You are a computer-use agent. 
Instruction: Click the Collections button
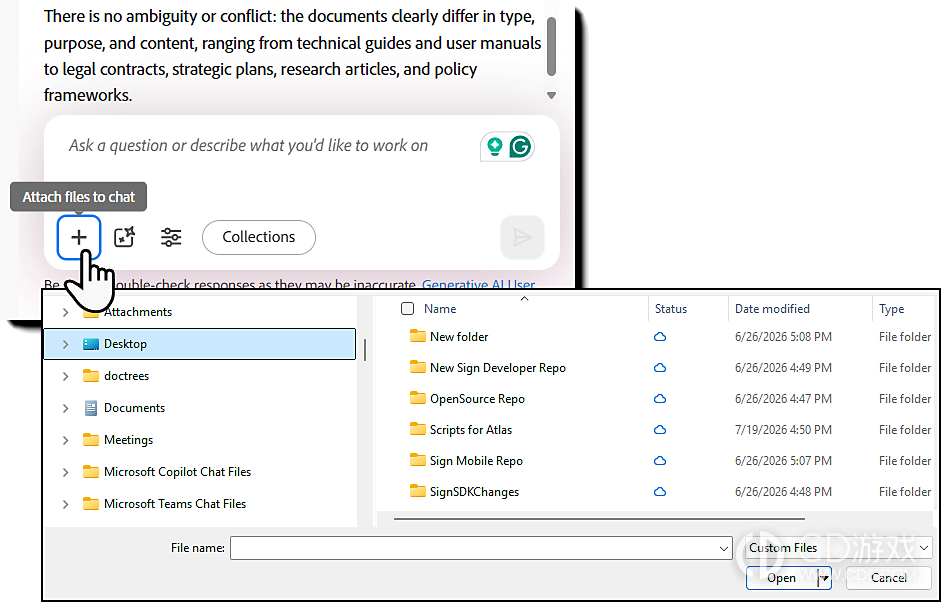[x=259, y=237]
